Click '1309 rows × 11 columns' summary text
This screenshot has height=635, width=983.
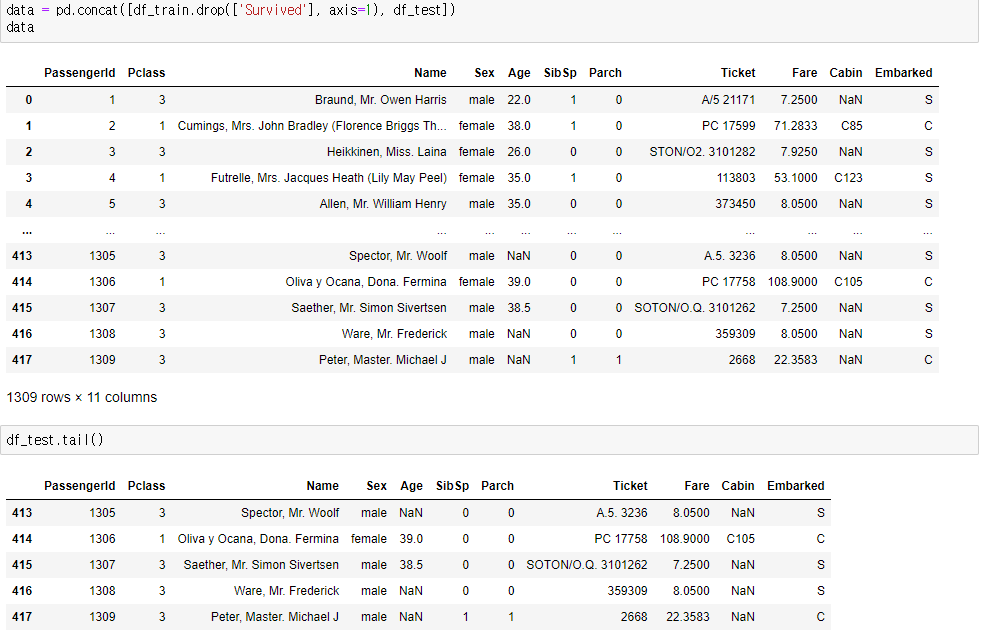coord(81,397)
